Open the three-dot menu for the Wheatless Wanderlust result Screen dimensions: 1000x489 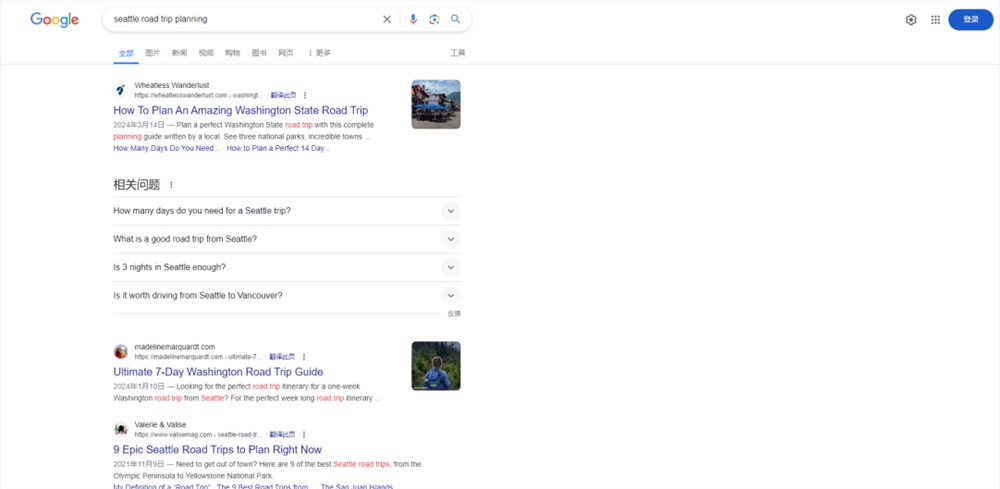click(305, 95)
